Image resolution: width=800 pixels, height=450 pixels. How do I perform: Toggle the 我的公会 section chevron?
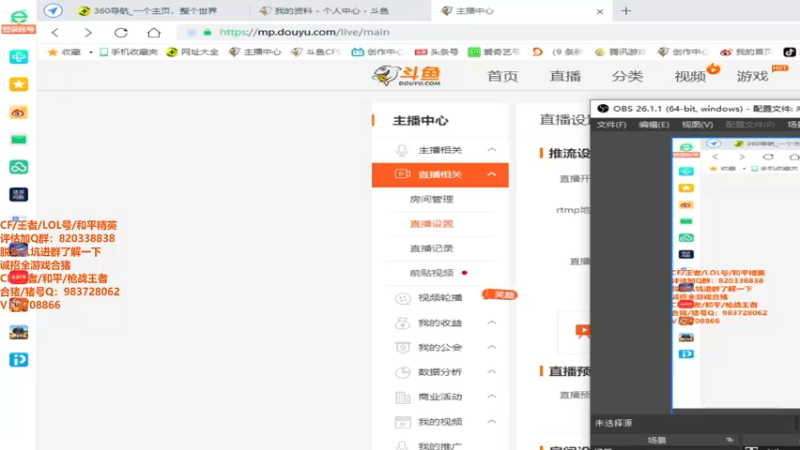pyautogui.click(x=491, y=347)
